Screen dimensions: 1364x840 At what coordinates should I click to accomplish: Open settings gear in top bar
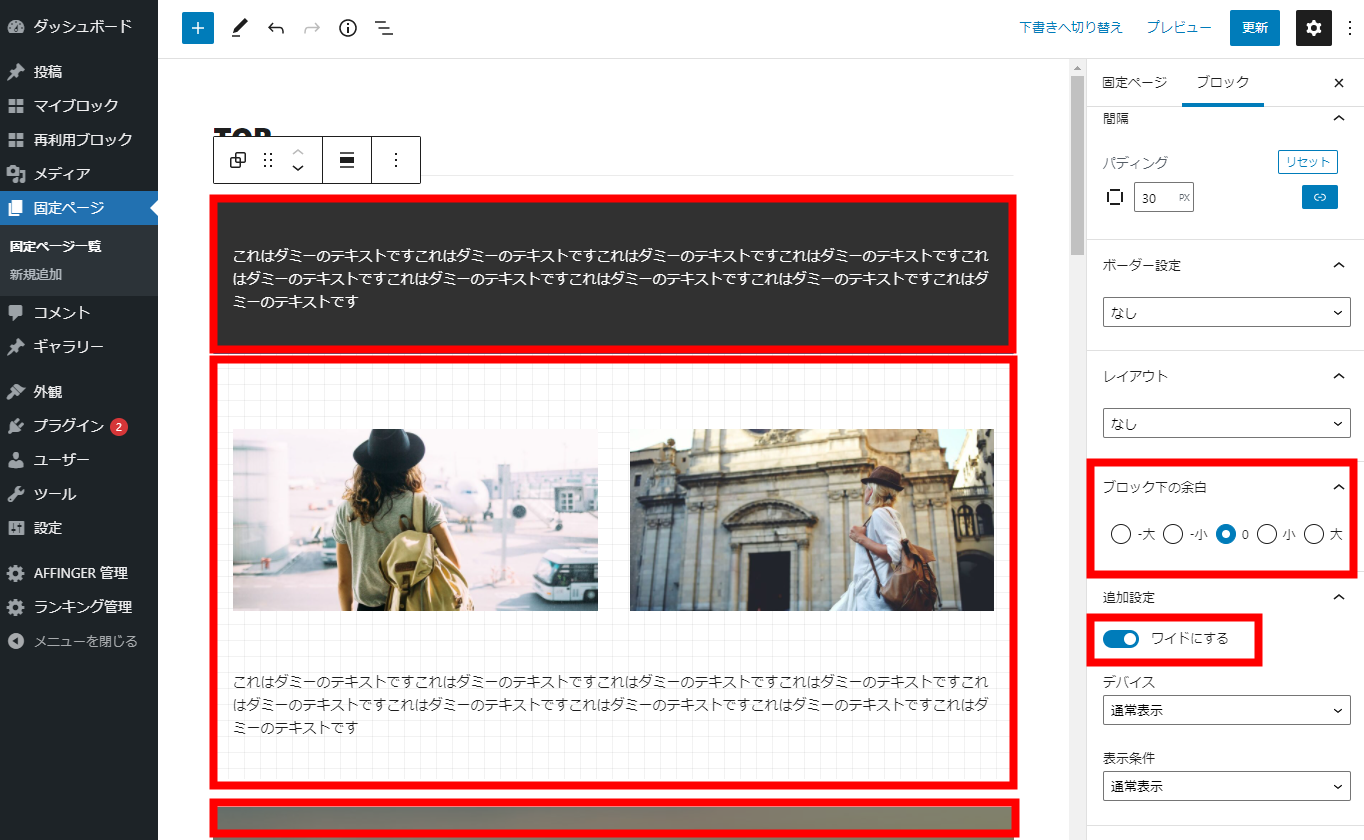tap(1314, 28)
